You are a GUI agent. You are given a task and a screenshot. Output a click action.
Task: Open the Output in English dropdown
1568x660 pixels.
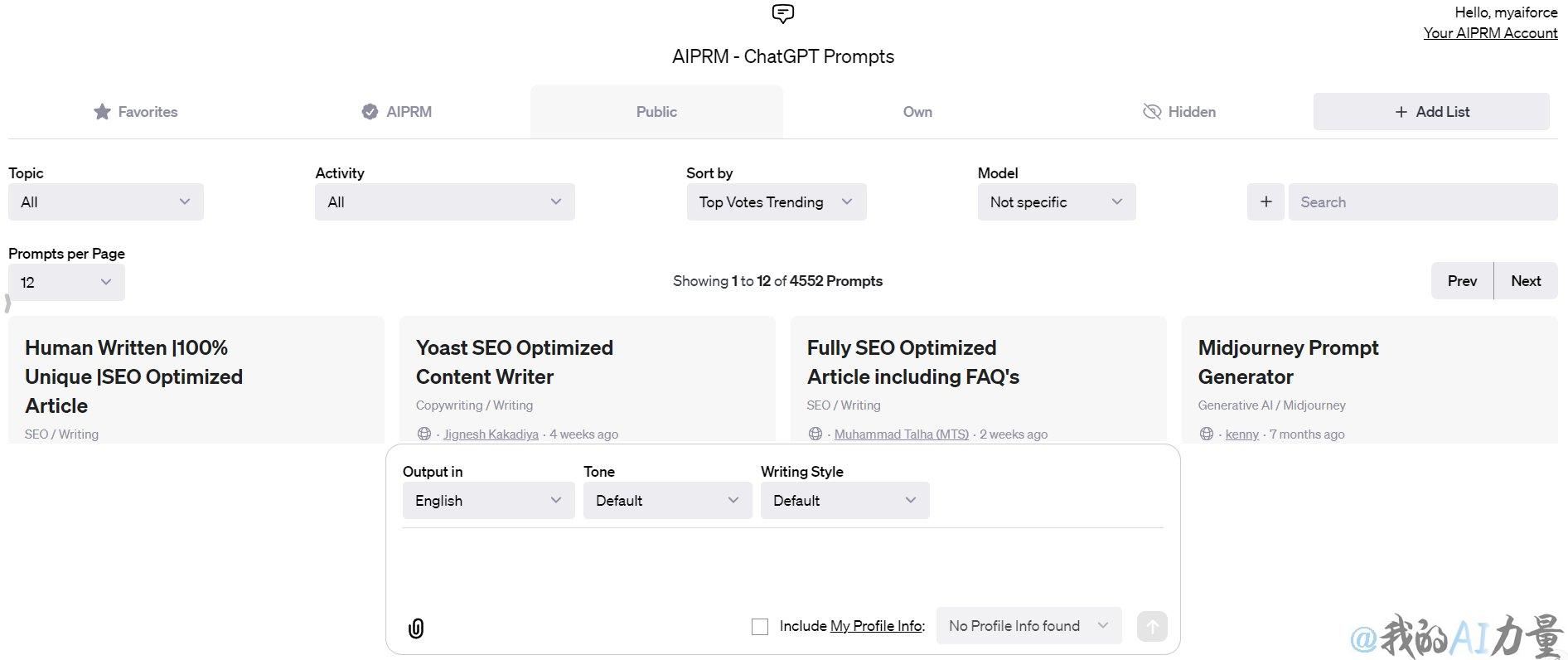[488, 500]
